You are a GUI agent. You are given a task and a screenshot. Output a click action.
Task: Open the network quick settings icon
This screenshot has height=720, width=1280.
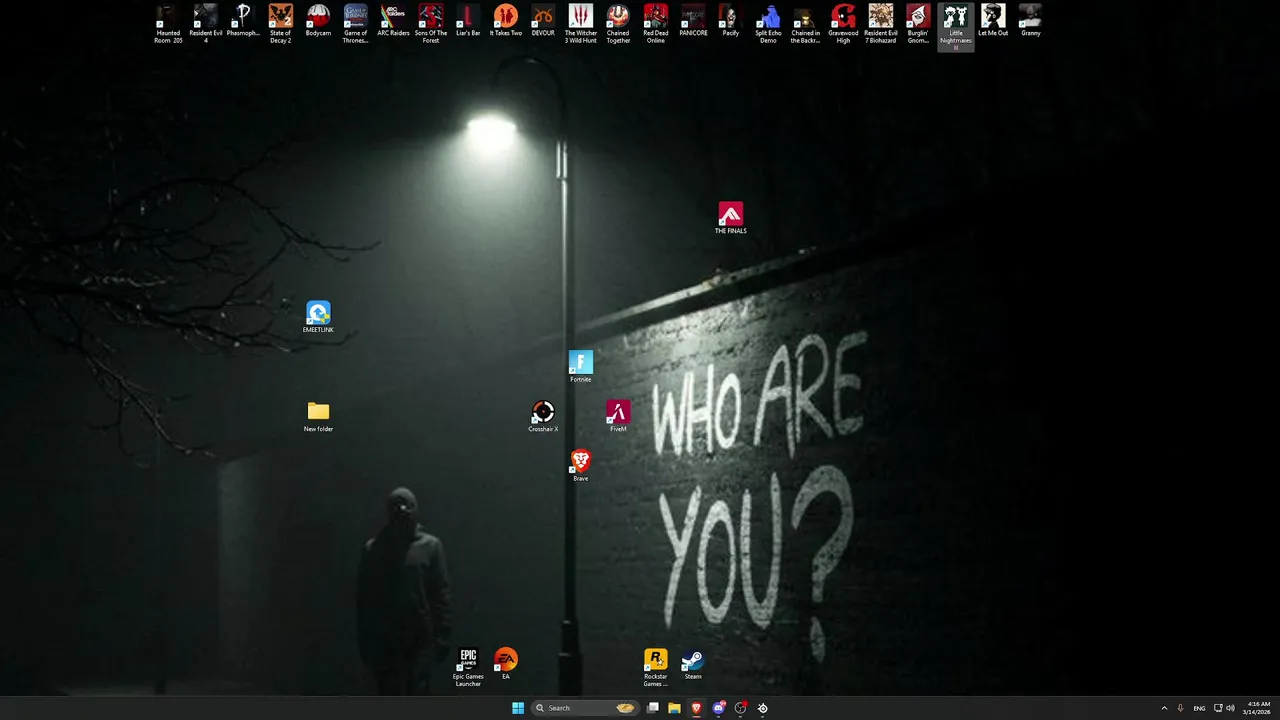[x=1218, y=708]
